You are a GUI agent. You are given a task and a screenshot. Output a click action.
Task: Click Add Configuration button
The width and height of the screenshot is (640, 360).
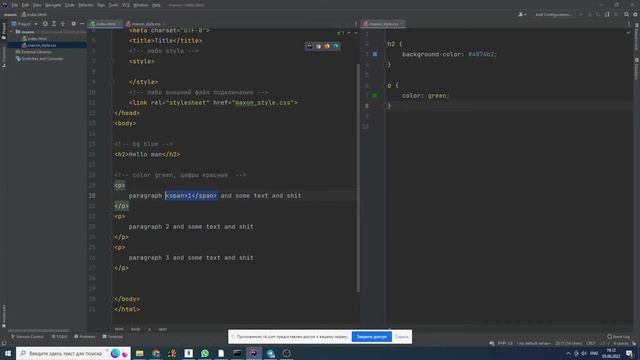tap(553, 14)
